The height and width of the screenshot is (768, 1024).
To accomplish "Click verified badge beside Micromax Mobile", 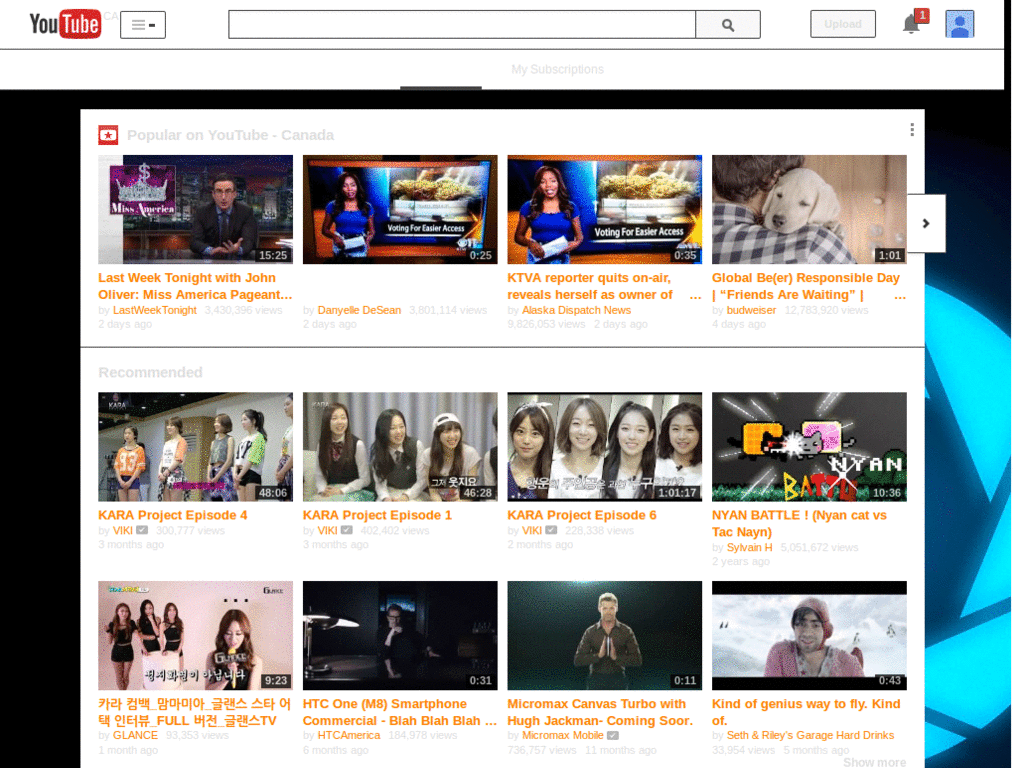I will pos(613,735).
